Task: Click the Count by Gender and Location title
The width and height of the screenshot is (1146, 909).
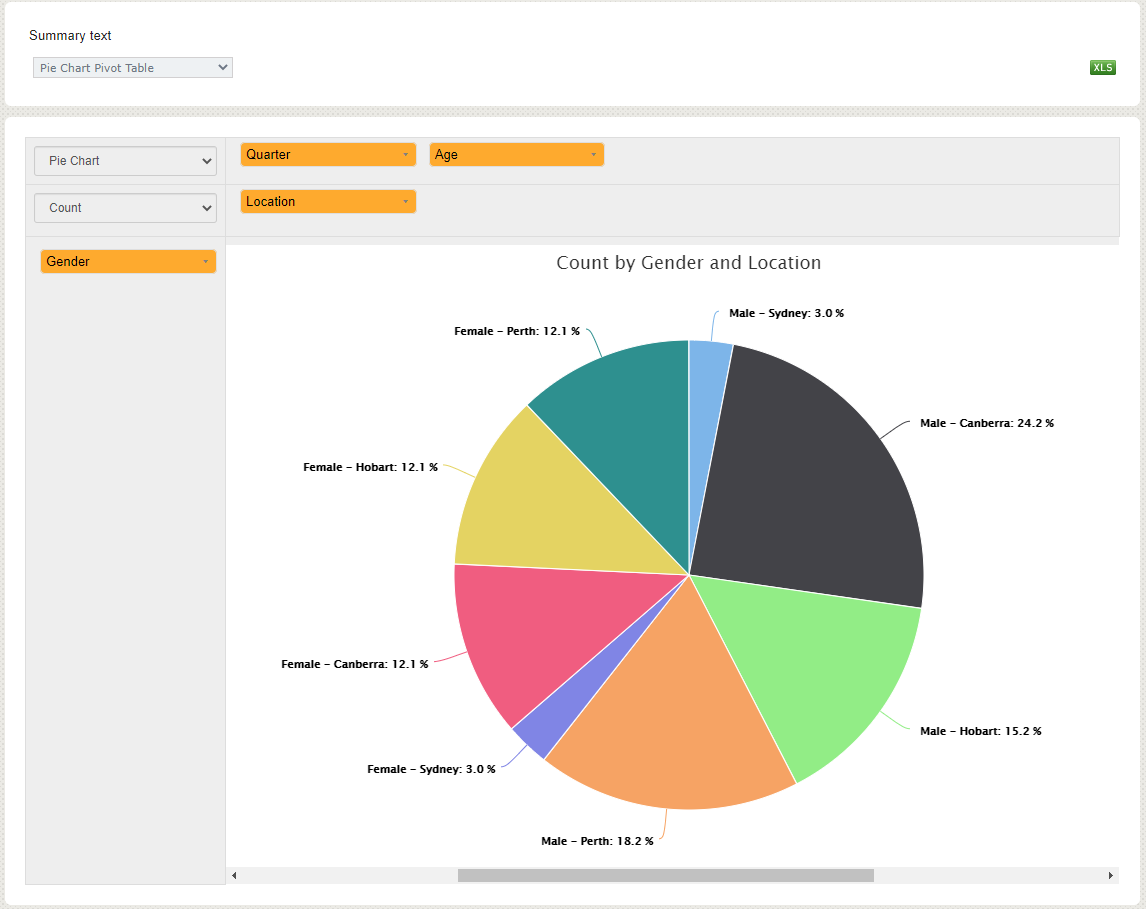Action: pos(688,262)
